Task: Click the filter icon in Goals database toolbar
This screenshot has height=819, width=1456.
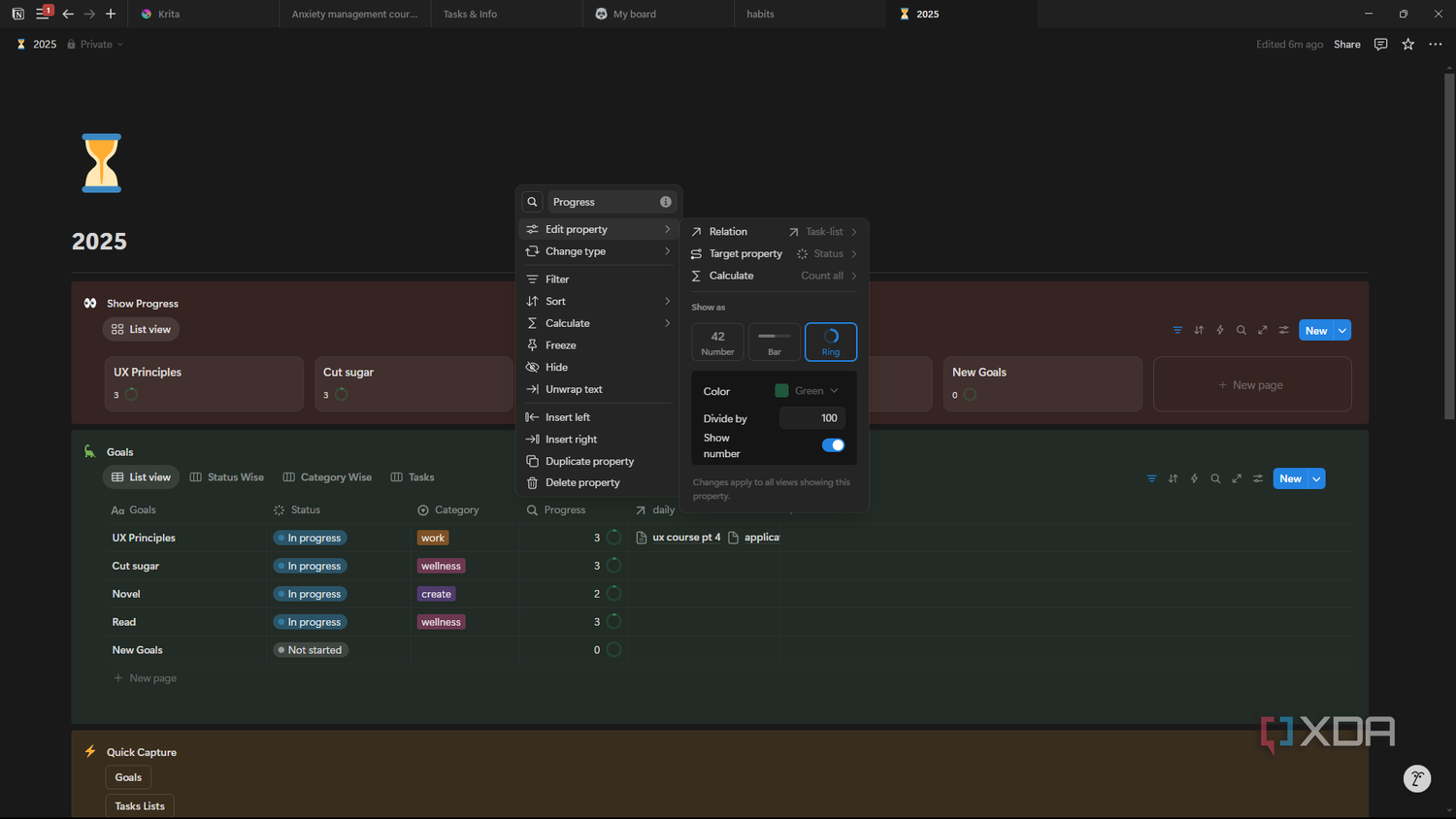Action: [x=1151, y=478]
